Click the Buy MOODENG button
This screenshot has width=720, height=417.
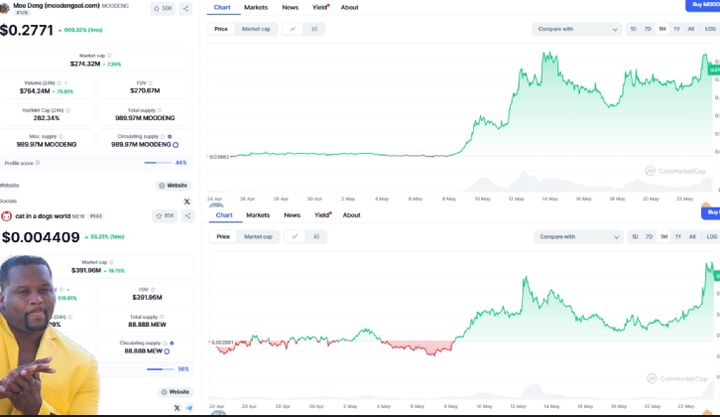coord(703,5)
